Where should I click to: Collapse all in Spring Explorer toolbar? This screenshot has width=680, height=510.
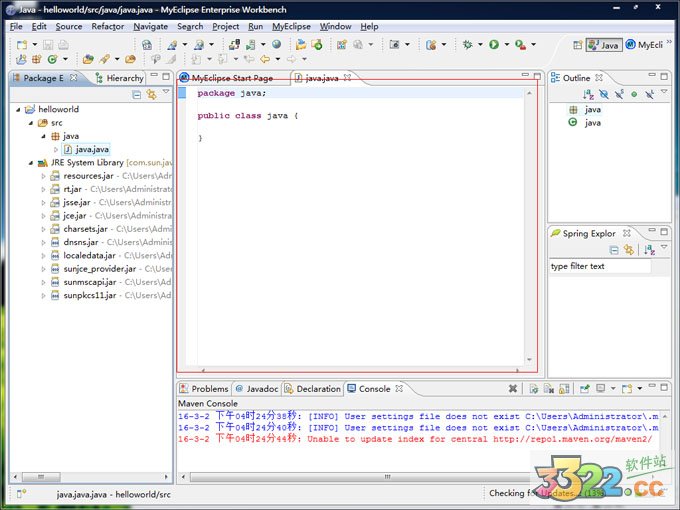(x=613, y=250)
